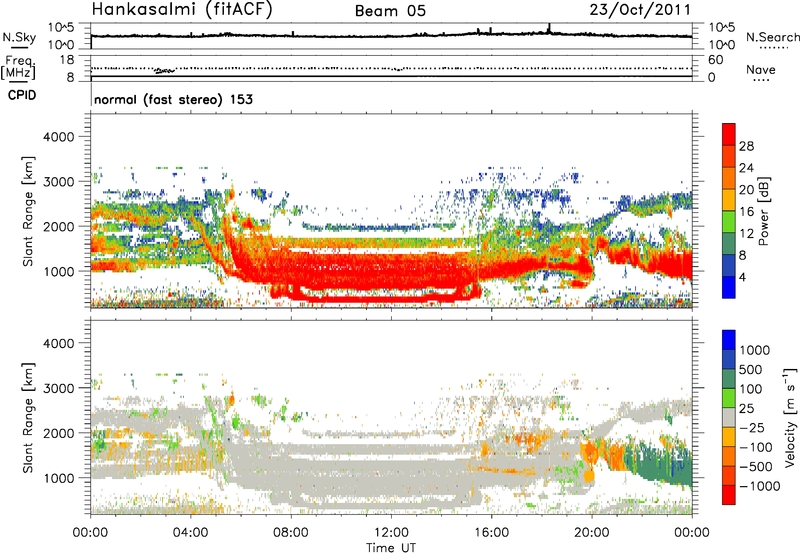Pick the dark blue top of Velocity colorbar

(727, 339)
